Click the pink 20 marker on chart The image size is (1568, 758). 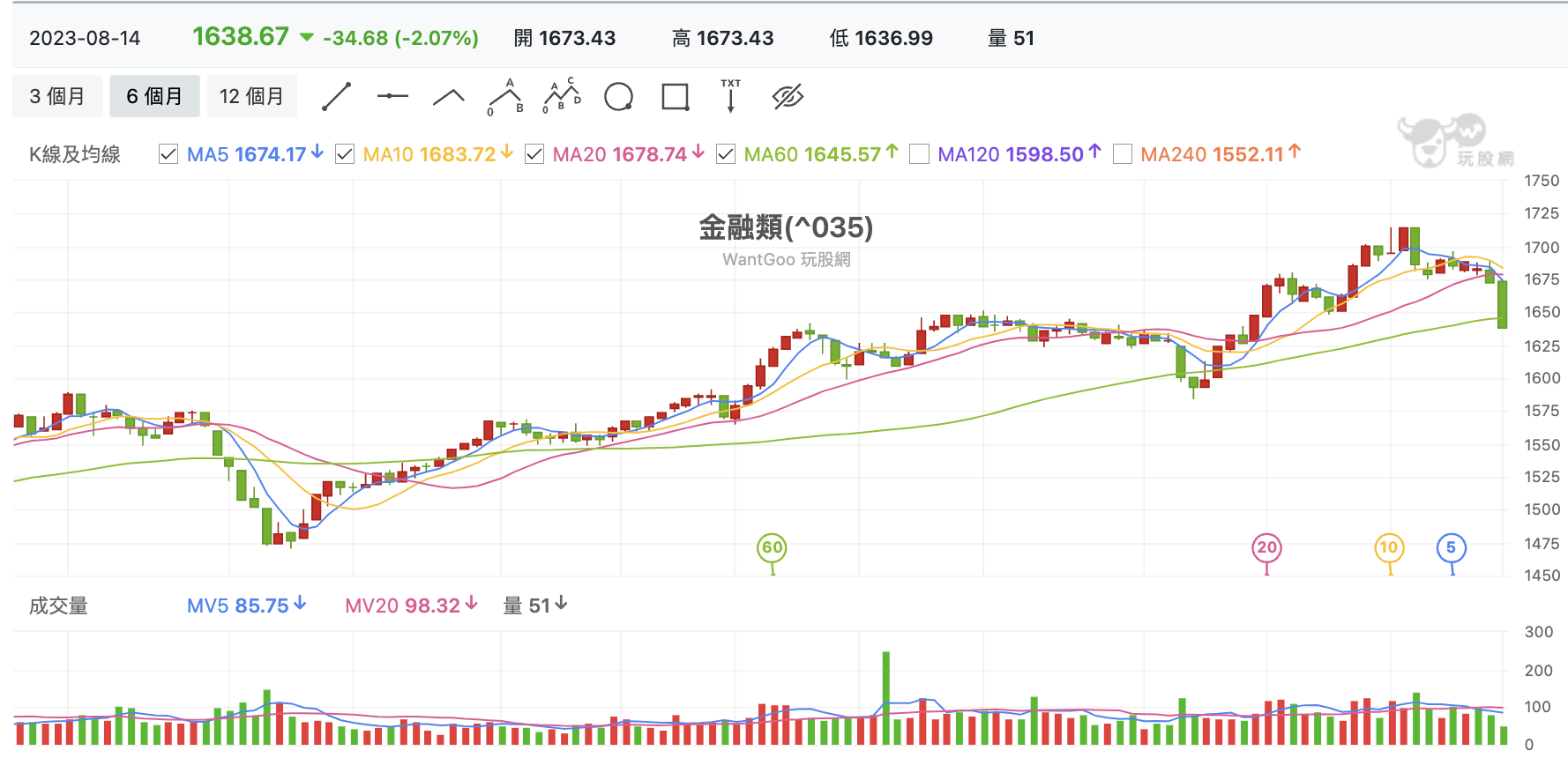[1266, 547]
